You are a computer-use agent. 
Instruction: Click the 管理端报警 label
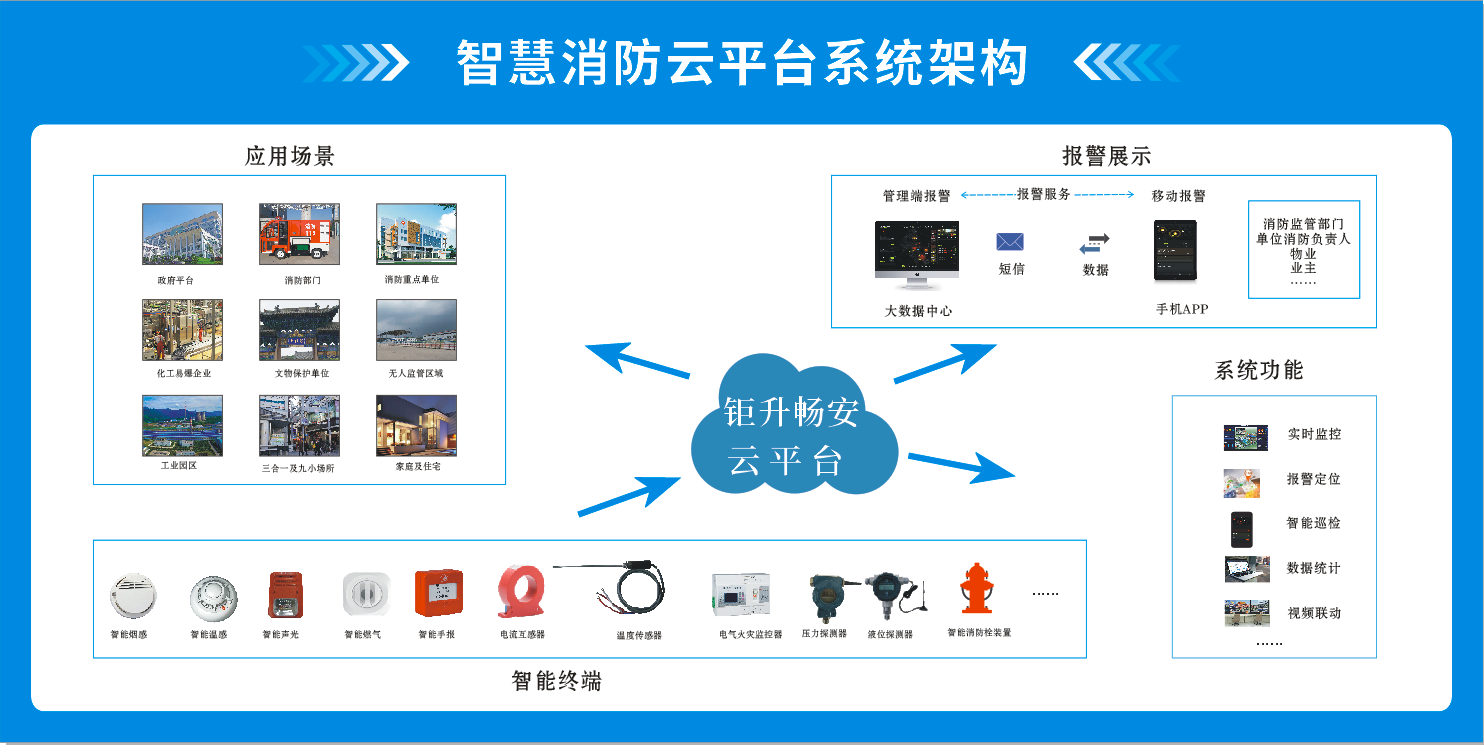tap(916, 196)
